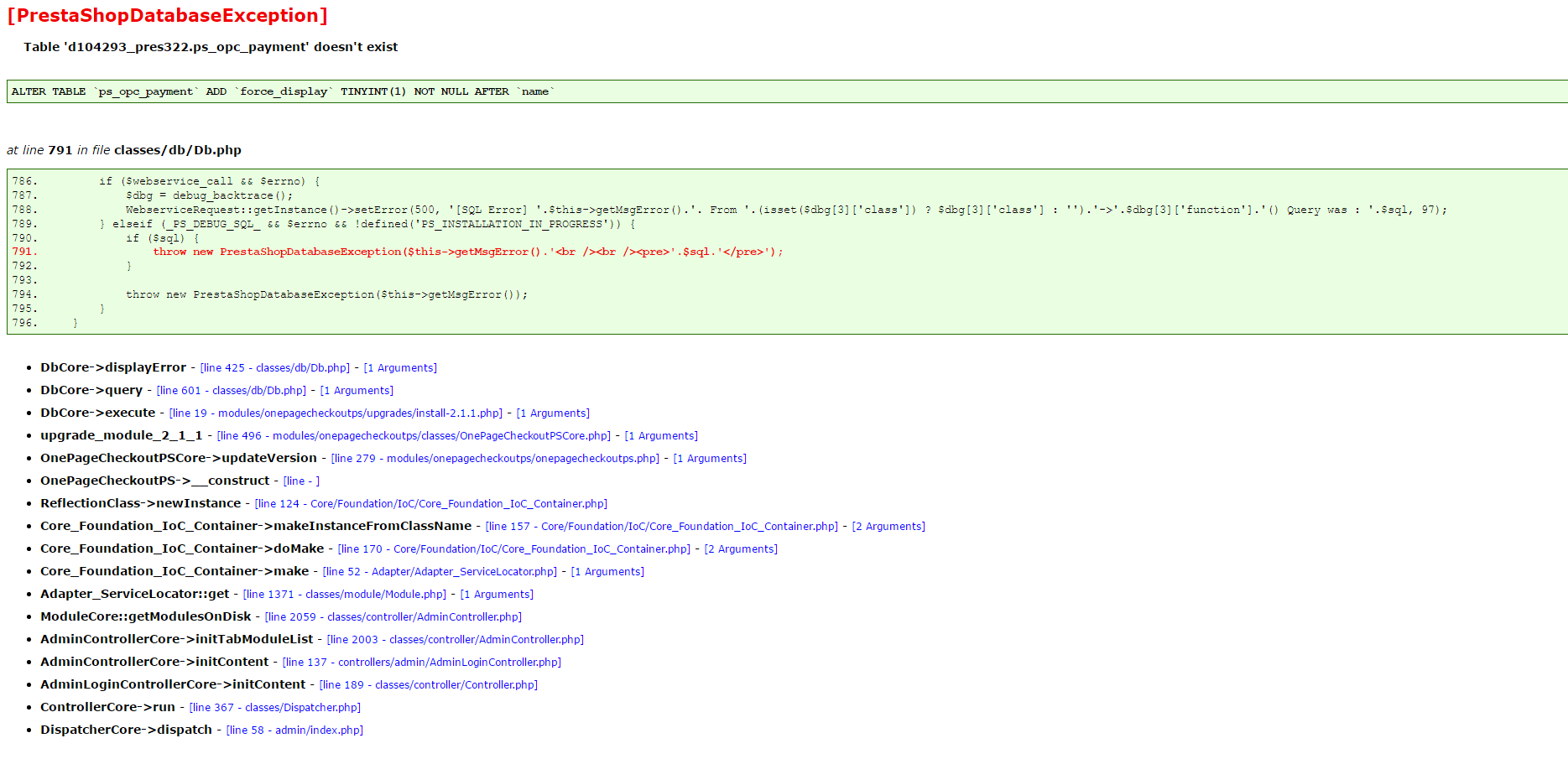This screenshot has height=759, width=1568.
Task: Click the 'DbCore->execute' trace entry name
Action: pyautogui.click(x=97, y=413)
